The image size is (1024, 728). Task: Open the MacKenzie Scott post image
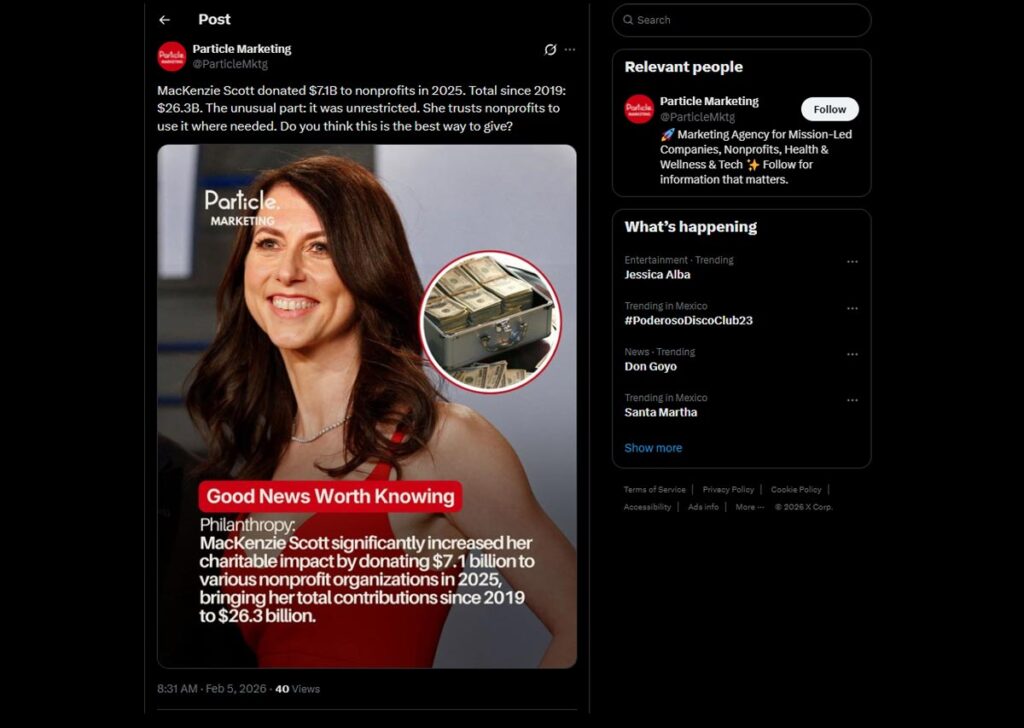click(366, 406)
